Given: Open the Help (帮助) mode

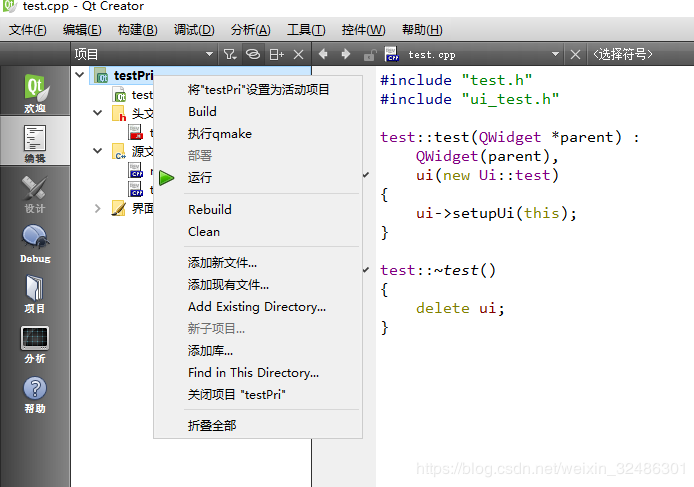Looking at the screenshot, I should pyautogui.click(x=35, y=394).
